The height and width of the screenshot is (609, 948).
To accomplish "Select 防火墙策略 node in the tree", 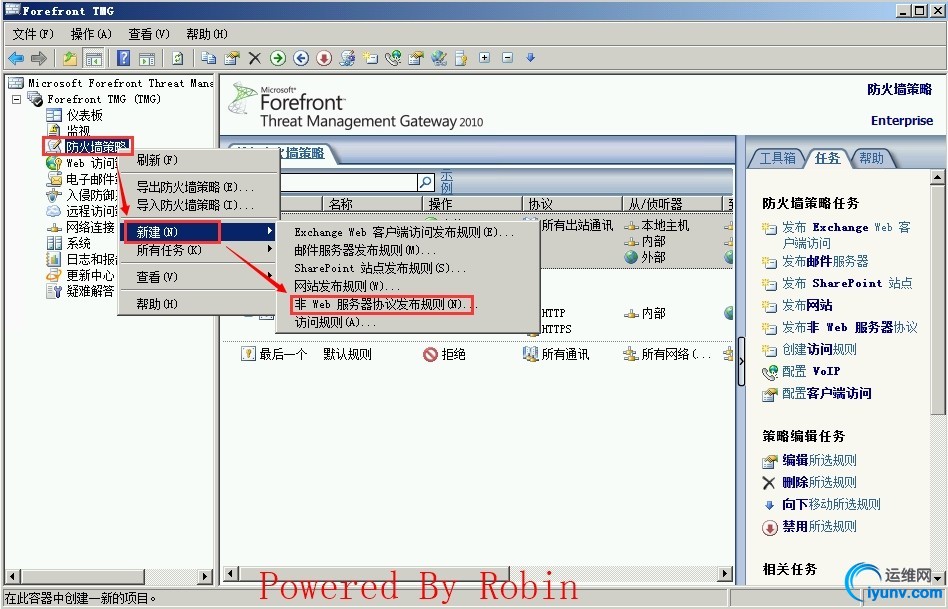I will click(96, 147).
